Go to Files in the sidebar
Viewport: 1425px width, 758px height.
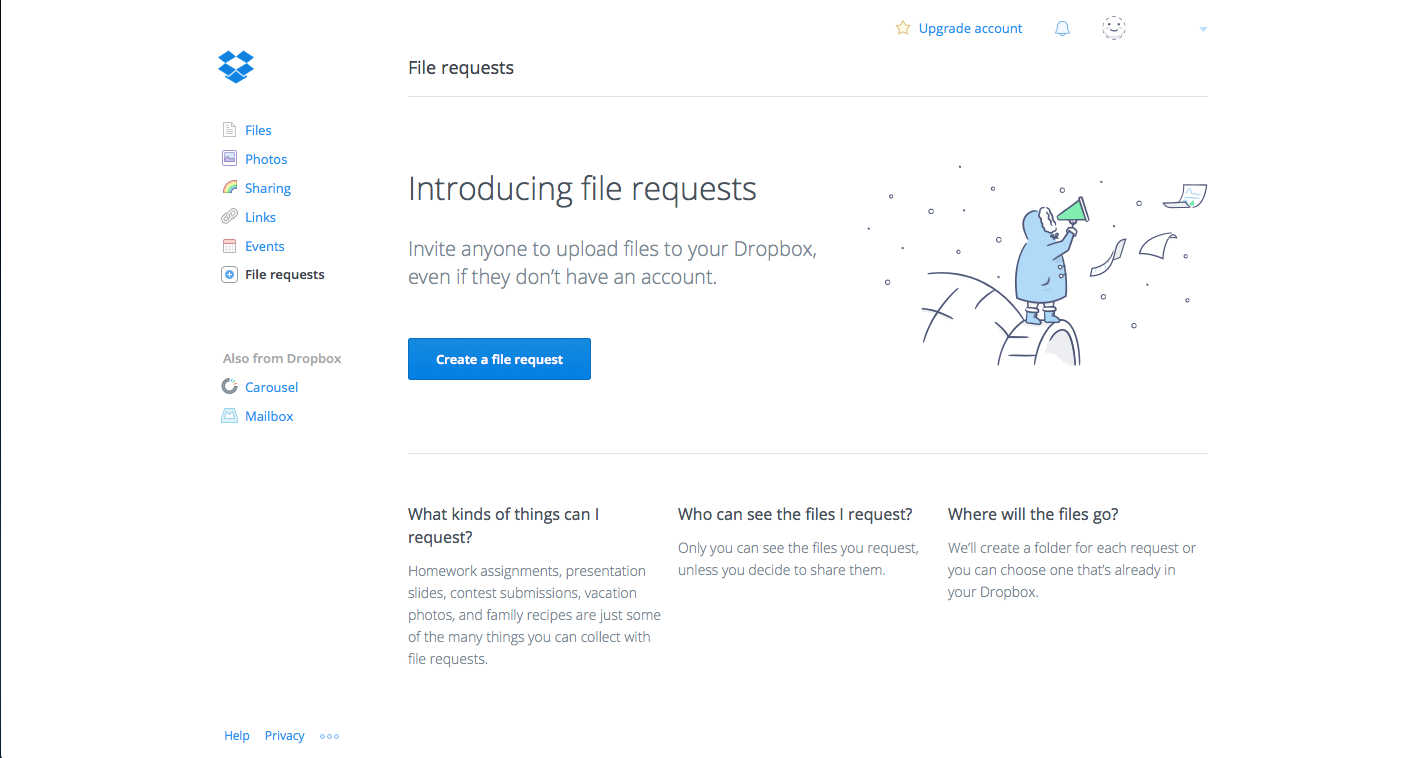pyautogui.click(x=258, y=130)
